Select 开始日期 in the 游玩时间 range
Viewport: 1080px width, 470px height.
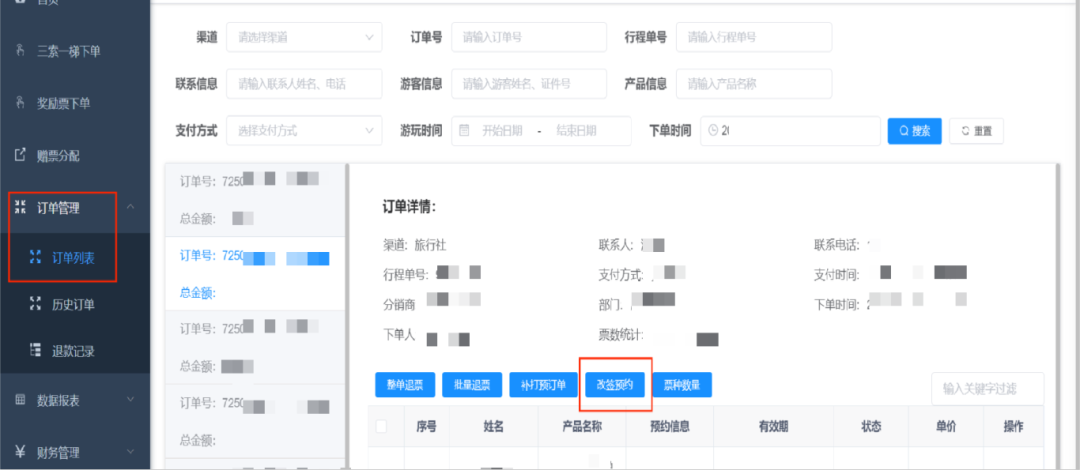coord(501,131)
